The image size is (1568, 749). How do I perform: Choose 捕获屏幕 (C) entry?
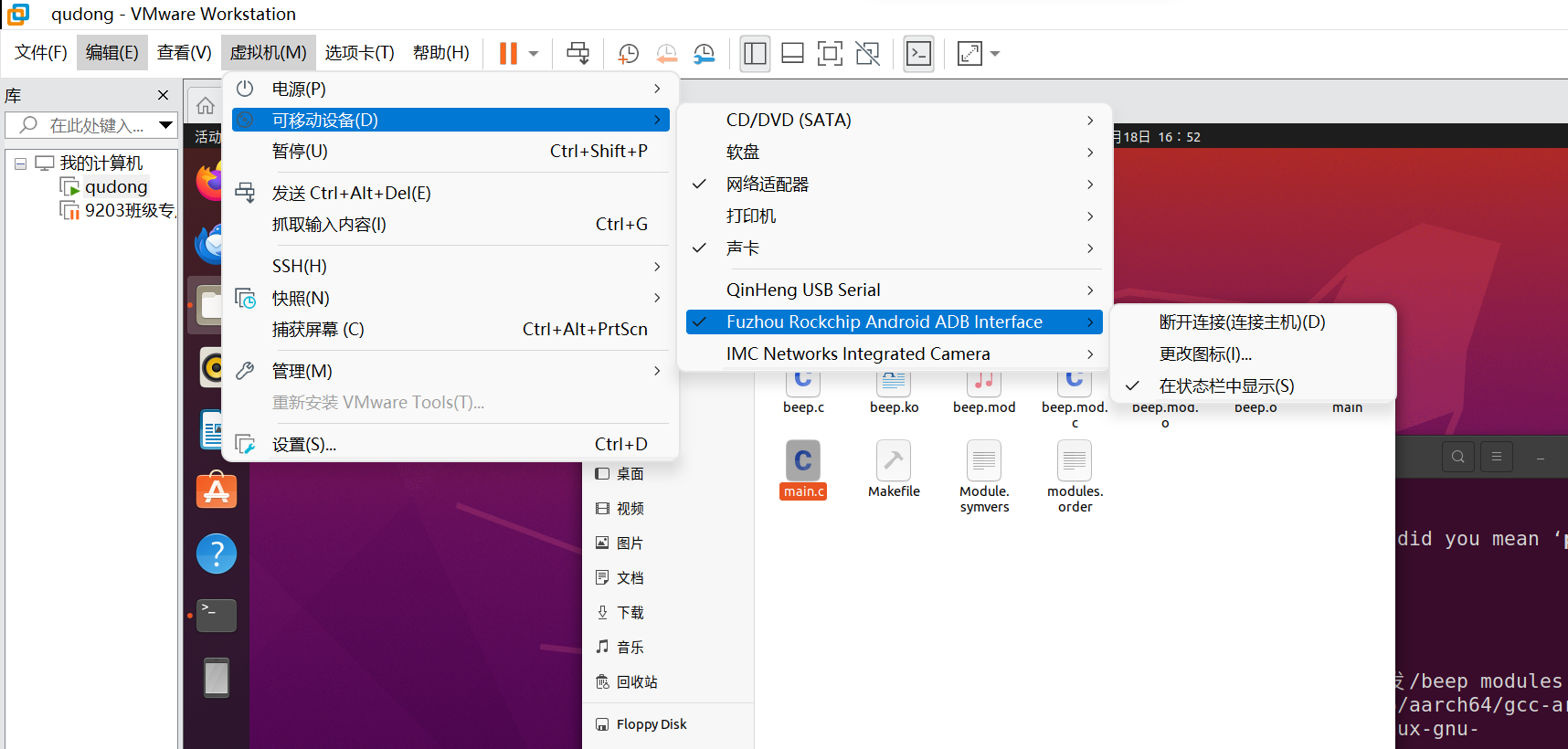pos(450,329)
